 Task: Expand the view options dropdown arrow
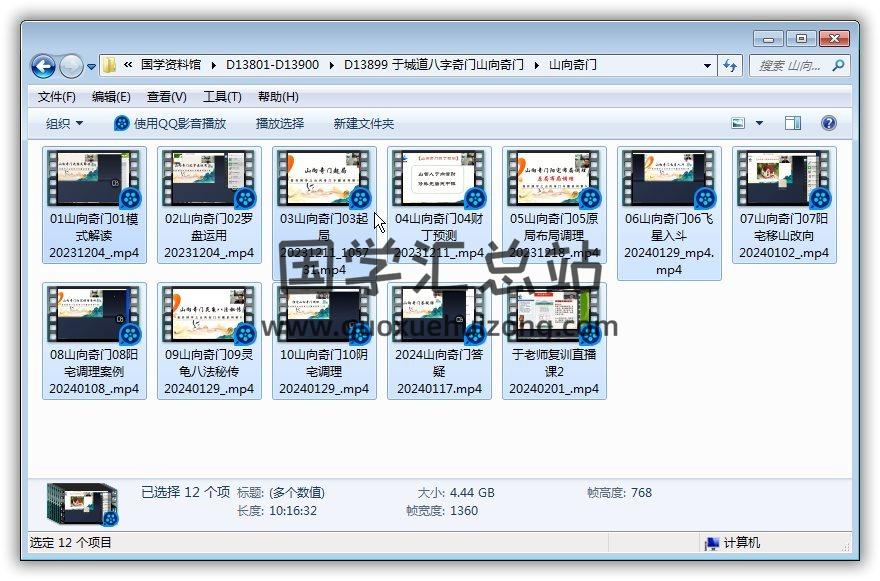click(759, 123)
